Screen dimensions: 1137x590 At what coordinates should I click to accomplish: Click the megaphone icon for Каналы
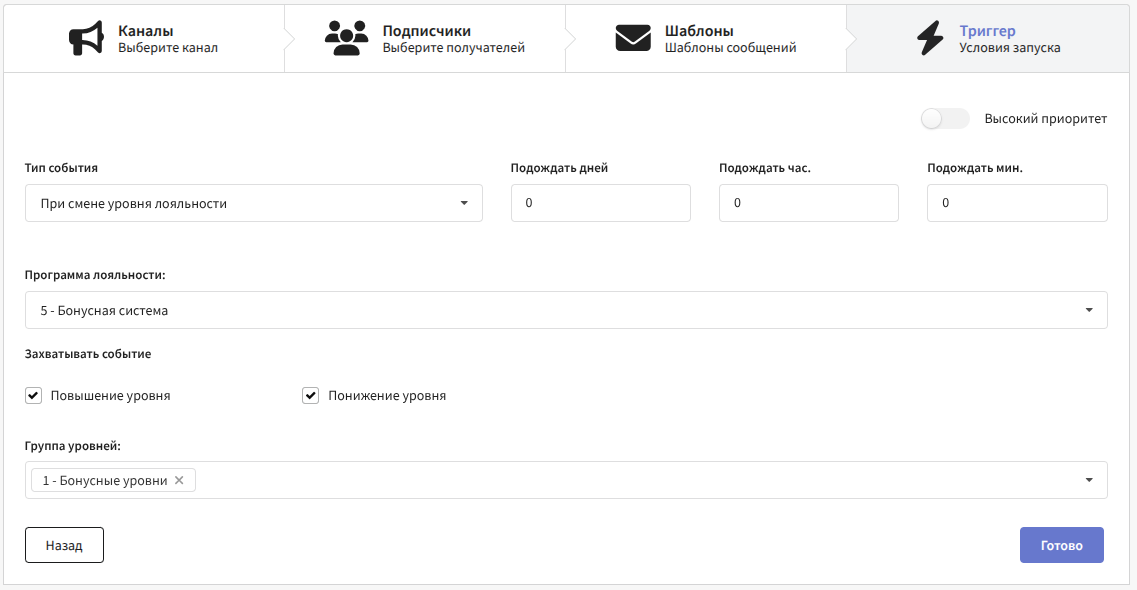(x=86, y=38)
